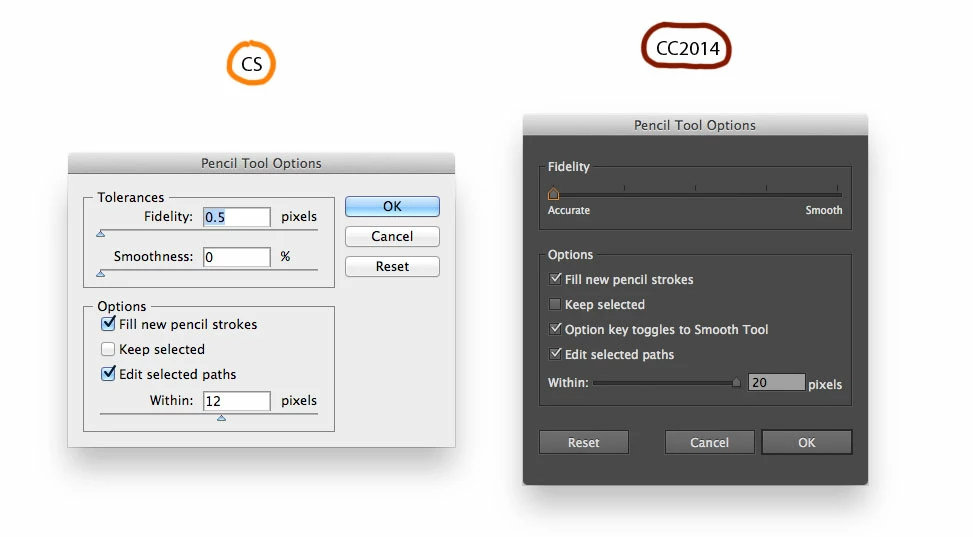Uncheck Fill new pencil strokes in CC2014 dialog
The height and width of the screenshot is (537, 973).
pyautogui.click(x=555, y=279)
